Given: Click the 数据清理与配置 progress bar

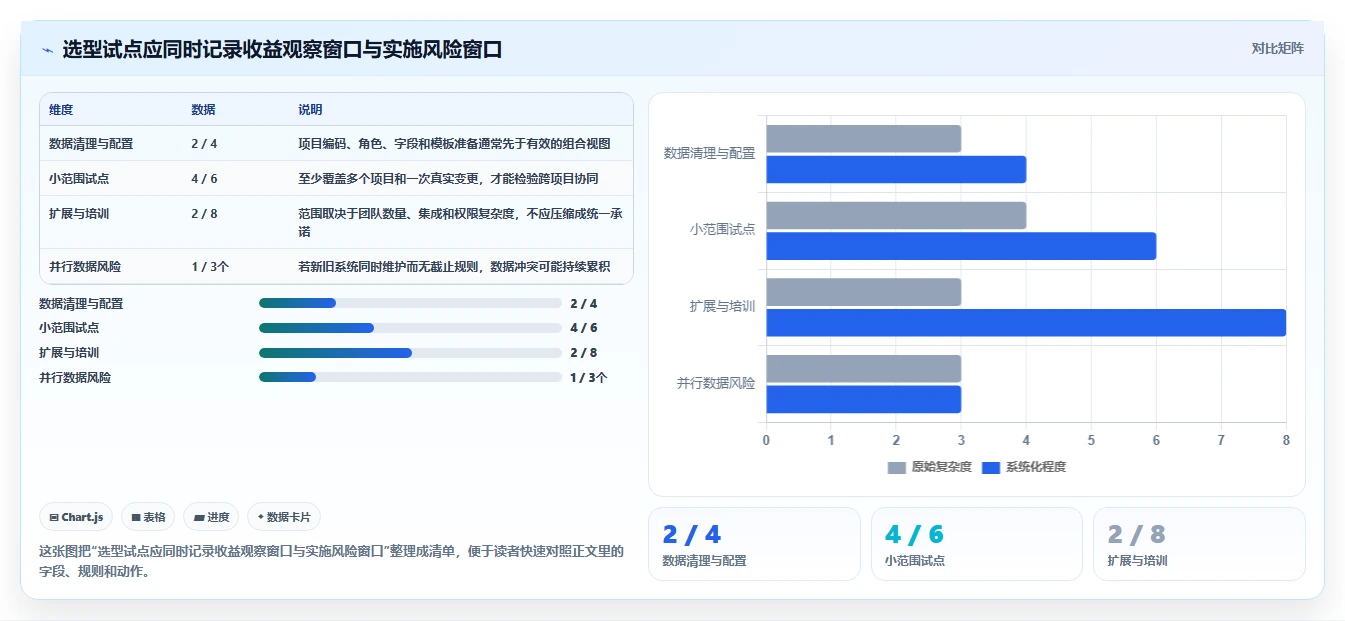Looking at the screenshot, I should (x=410, y=303).
